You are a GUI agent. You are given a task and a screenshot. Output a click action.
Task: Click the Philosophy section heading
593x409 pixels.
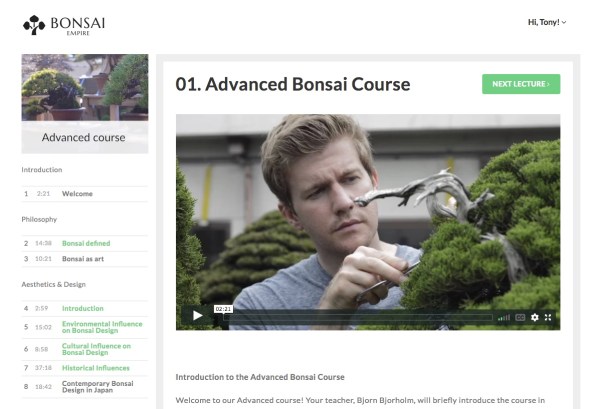[39, 219]
